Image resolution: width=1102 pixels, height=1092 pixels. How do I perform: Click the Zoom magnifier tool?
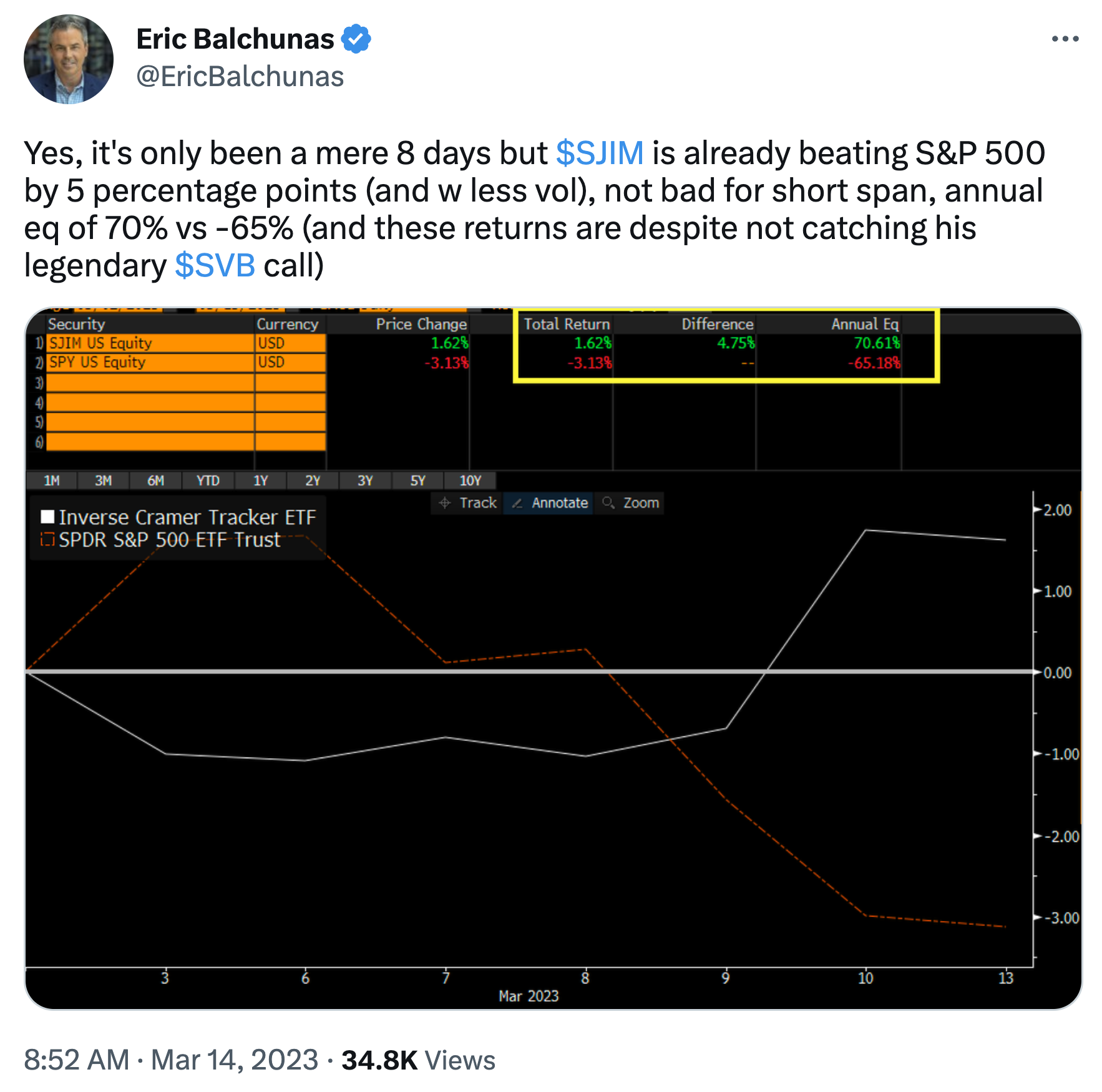(630, 503)
